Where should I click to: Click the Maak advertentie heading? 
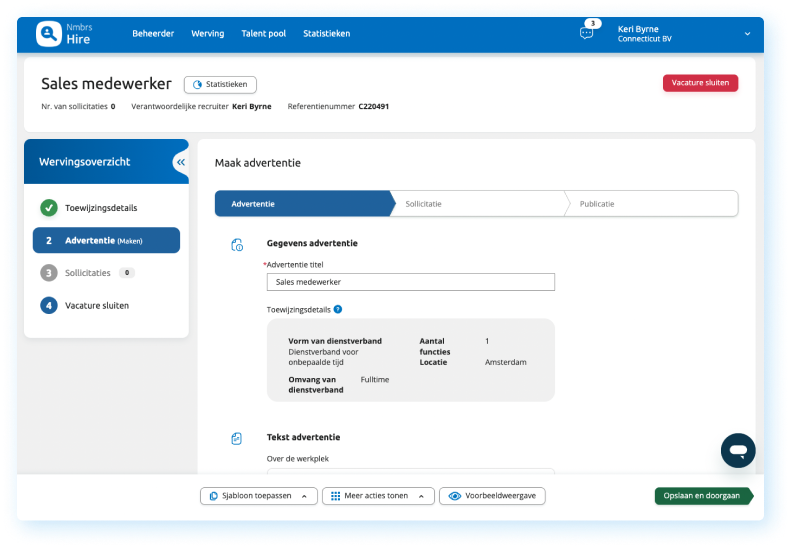(258, 163)
